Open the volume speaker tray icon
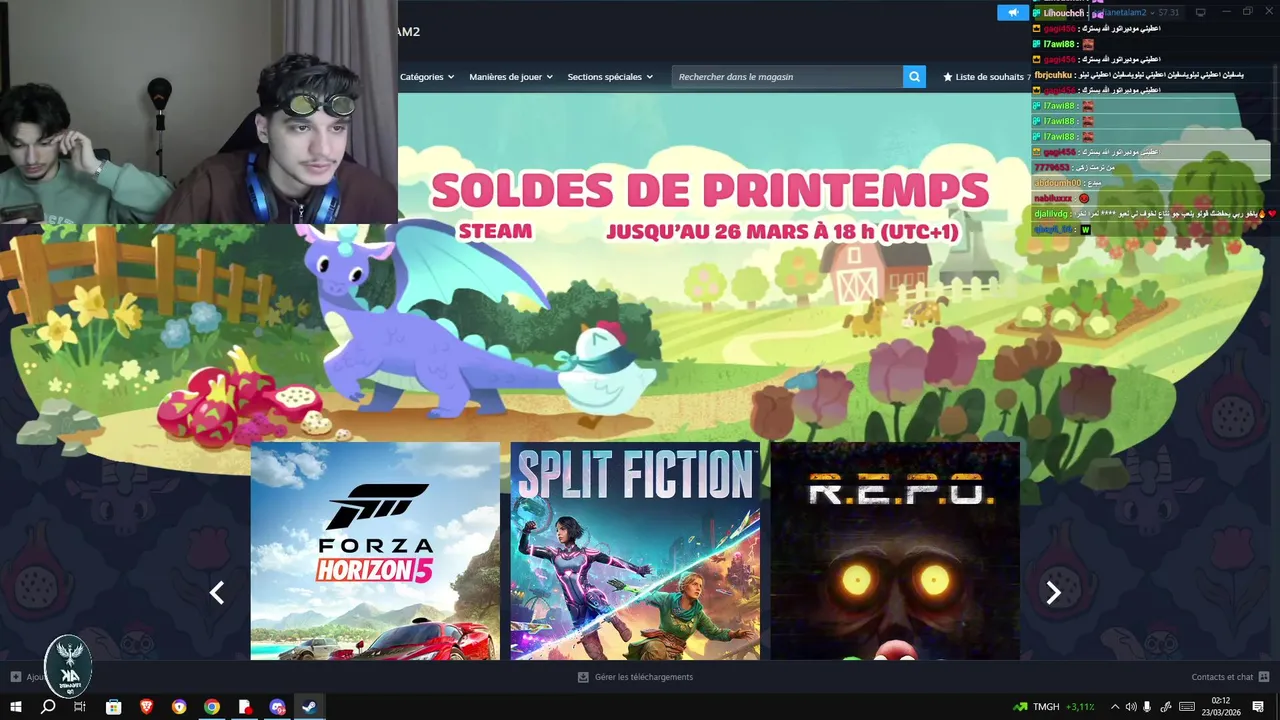 1131,707
